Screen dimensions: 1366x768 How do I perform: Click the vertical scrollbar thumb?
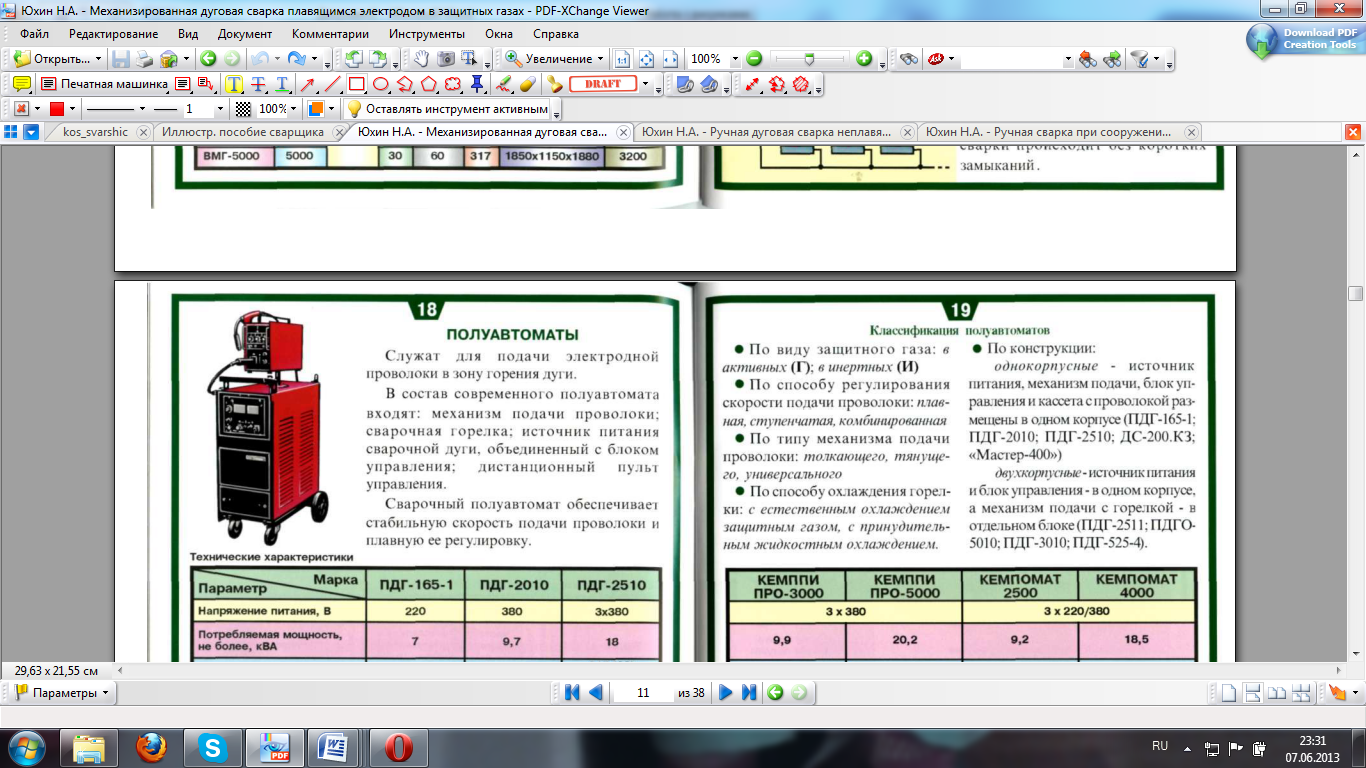point(1356,293)
